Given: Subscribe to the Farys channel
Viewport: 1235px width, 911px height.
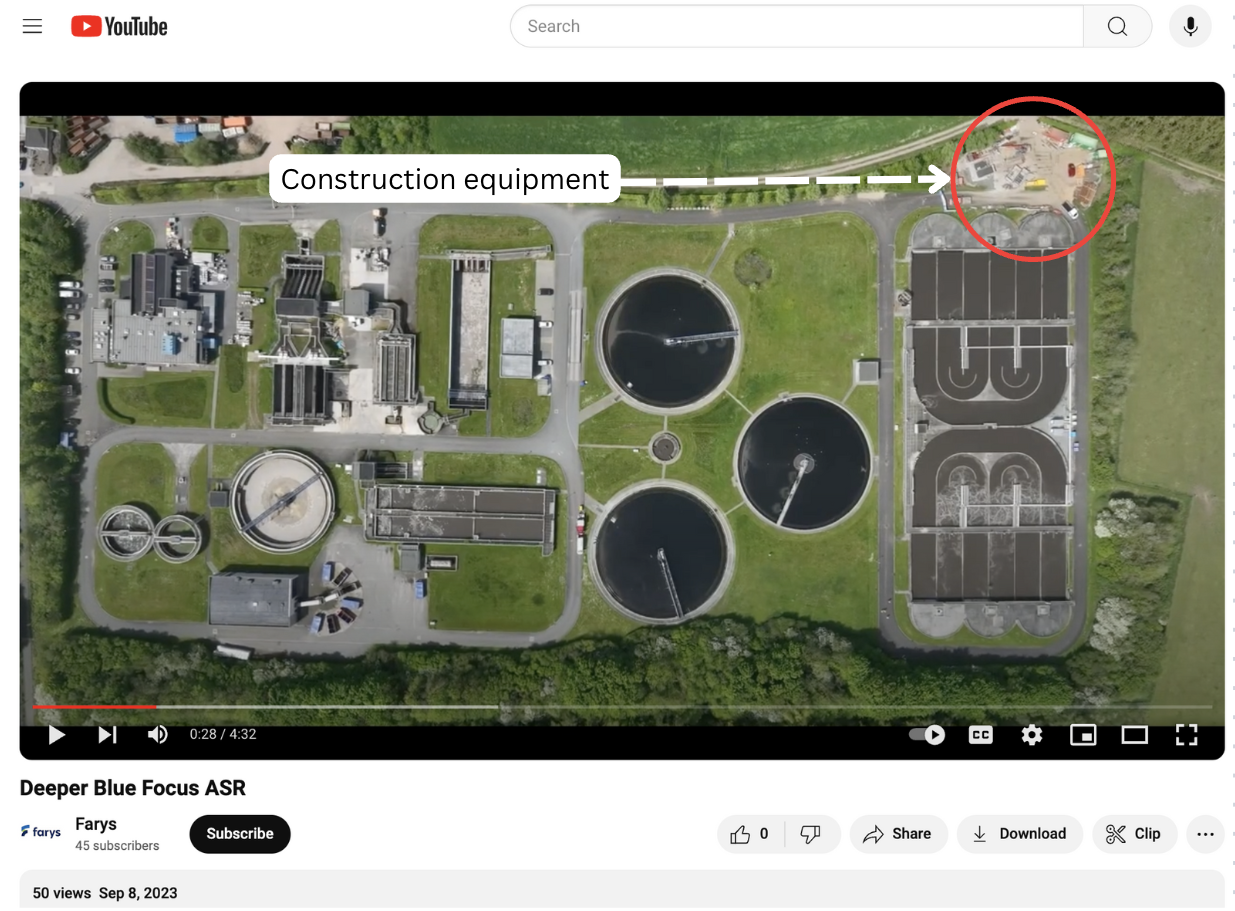Looking at the screenshot, I should point(240,834).
